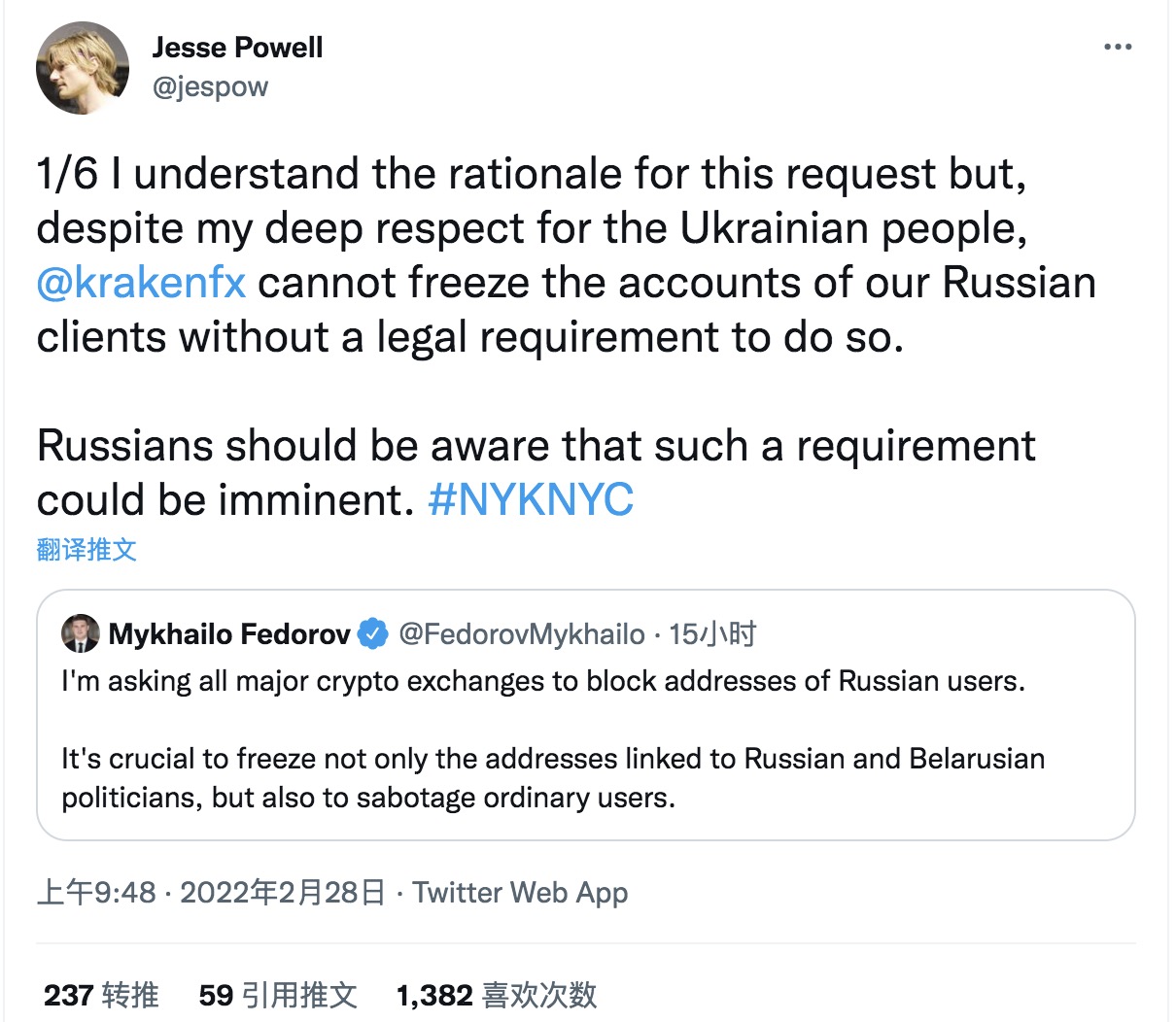This screenshot has width=1176, height=1022.
Task: Open the @krakenfx mention link
Action: click(141, 283)
